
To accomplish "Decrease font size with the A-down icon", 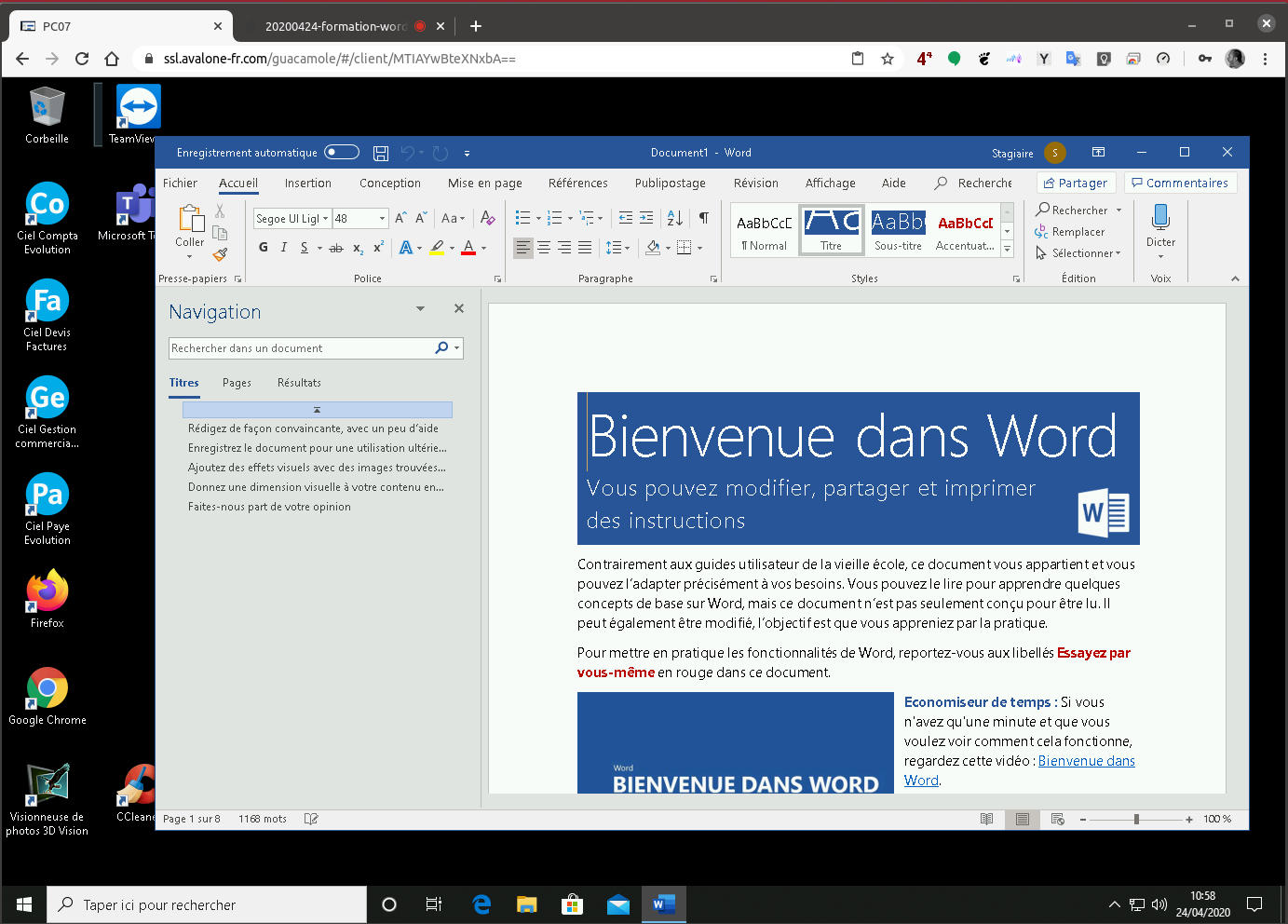I will point(421,218).
